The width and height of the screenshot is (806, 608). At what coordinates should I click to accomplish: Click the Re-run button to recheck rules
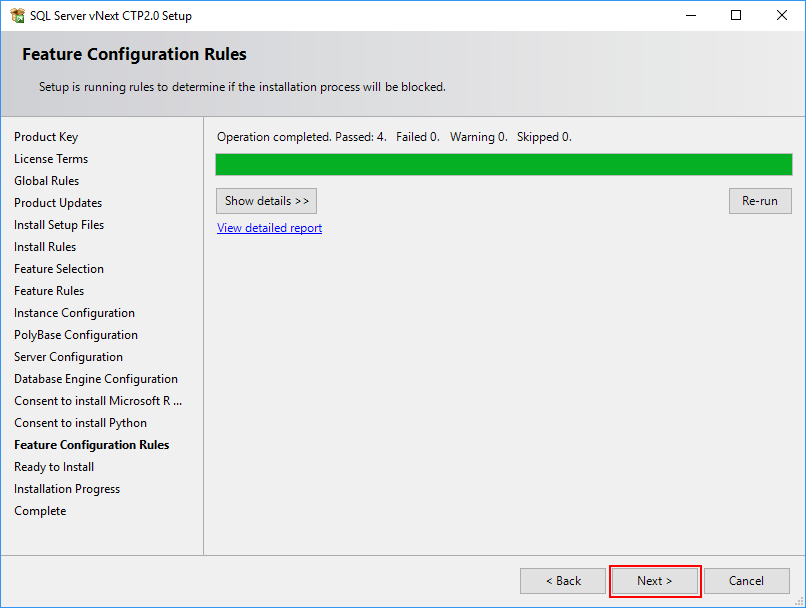click(x=760, y=200)
